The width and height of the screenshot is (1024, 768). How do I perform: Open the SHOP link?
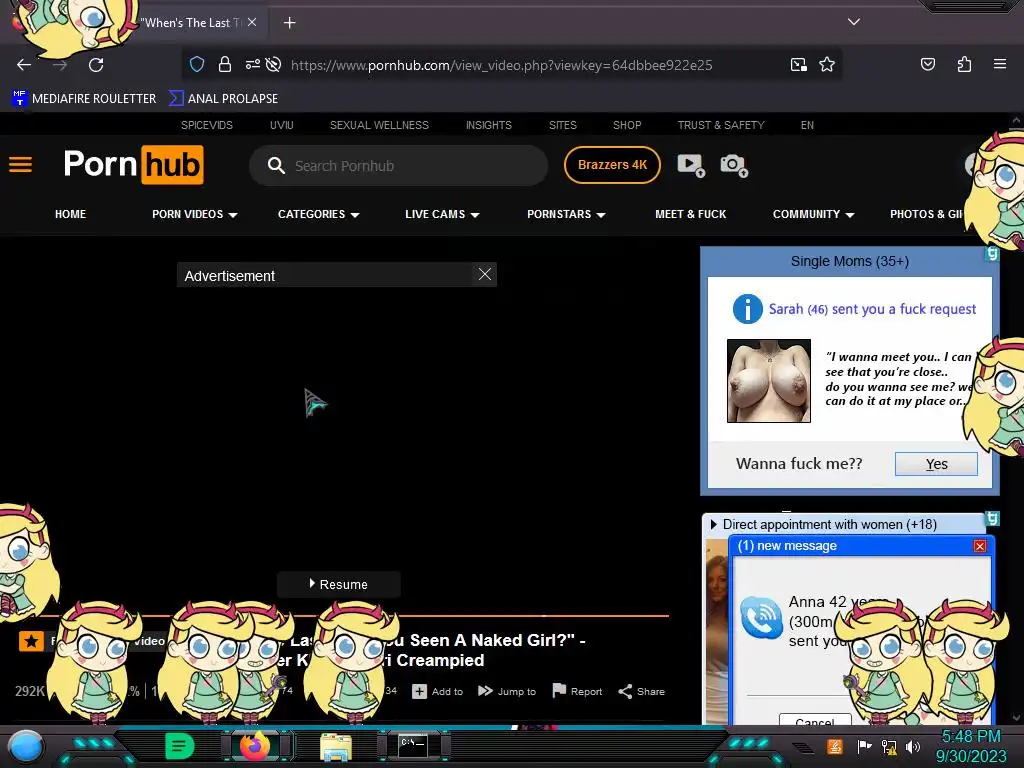click(627, 125)
